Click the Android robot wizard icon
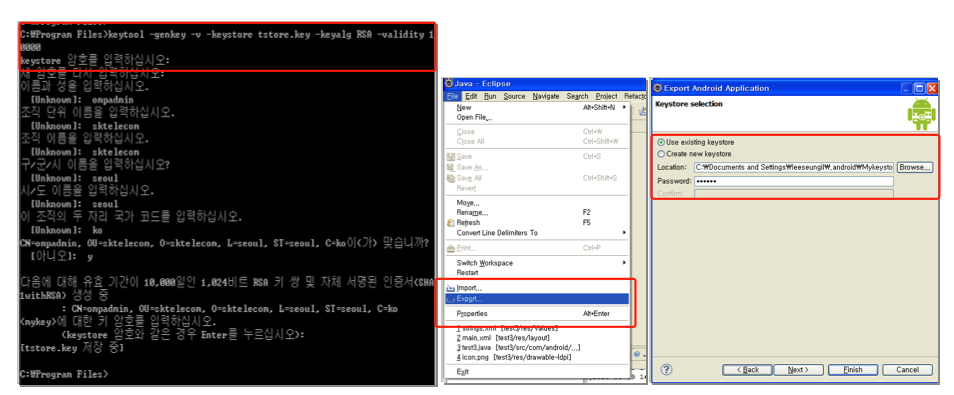The height and width of the screenshot is (395, 954). pos(921,114)
